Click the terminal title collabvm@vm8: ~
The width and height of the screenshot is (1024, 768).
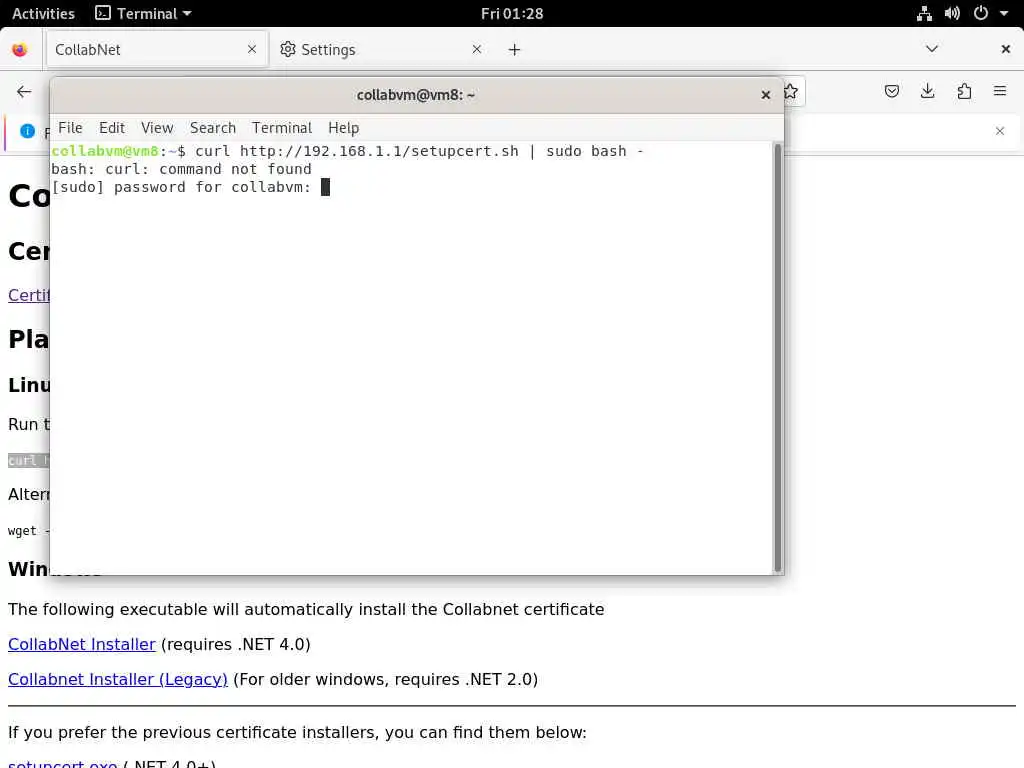tap(415, 95)
